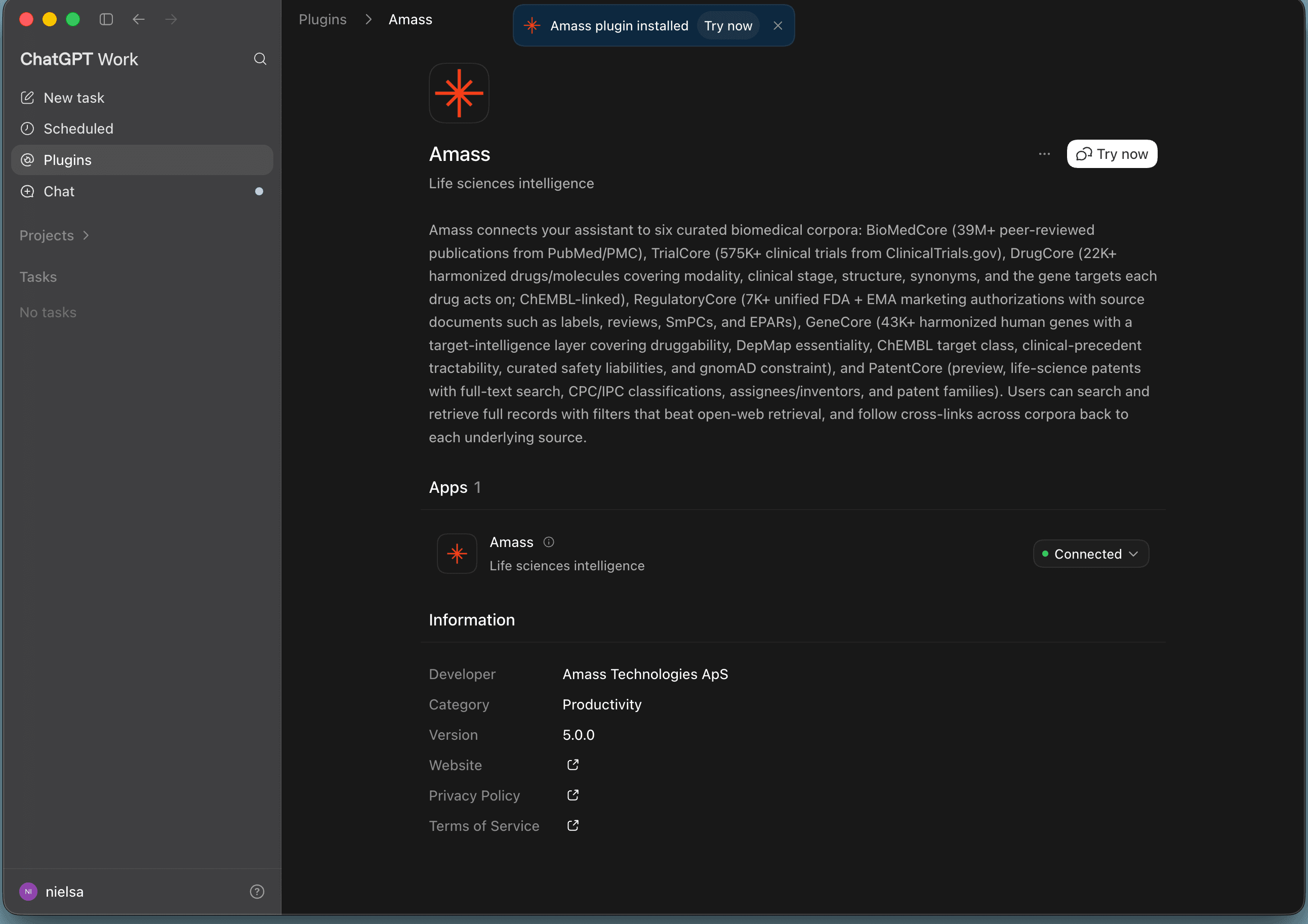Dismiss the Amass plugin installed notification
This screenshot has height=924, width=1308.
pos(778,26)
